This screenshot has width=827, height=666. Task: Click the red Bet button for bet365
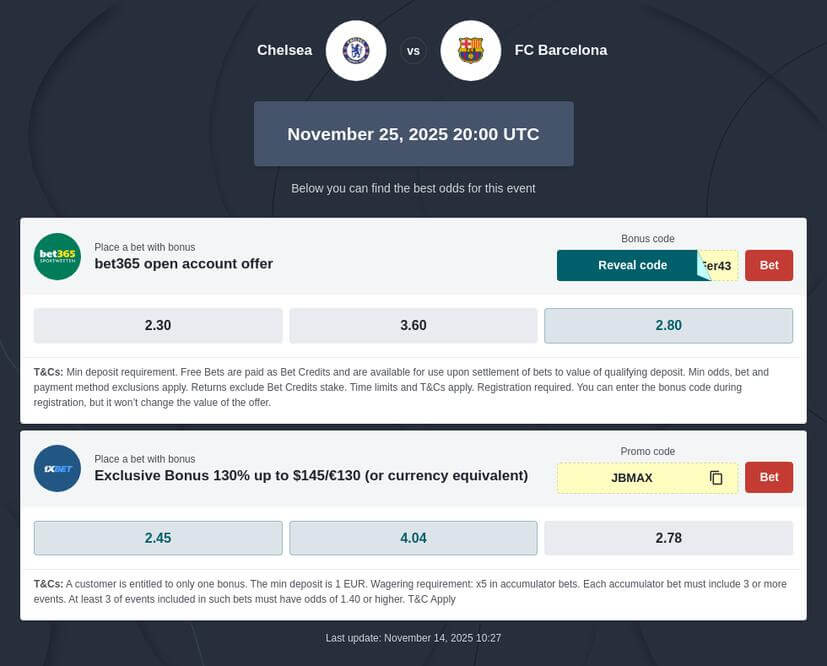[x=769, y=266]
